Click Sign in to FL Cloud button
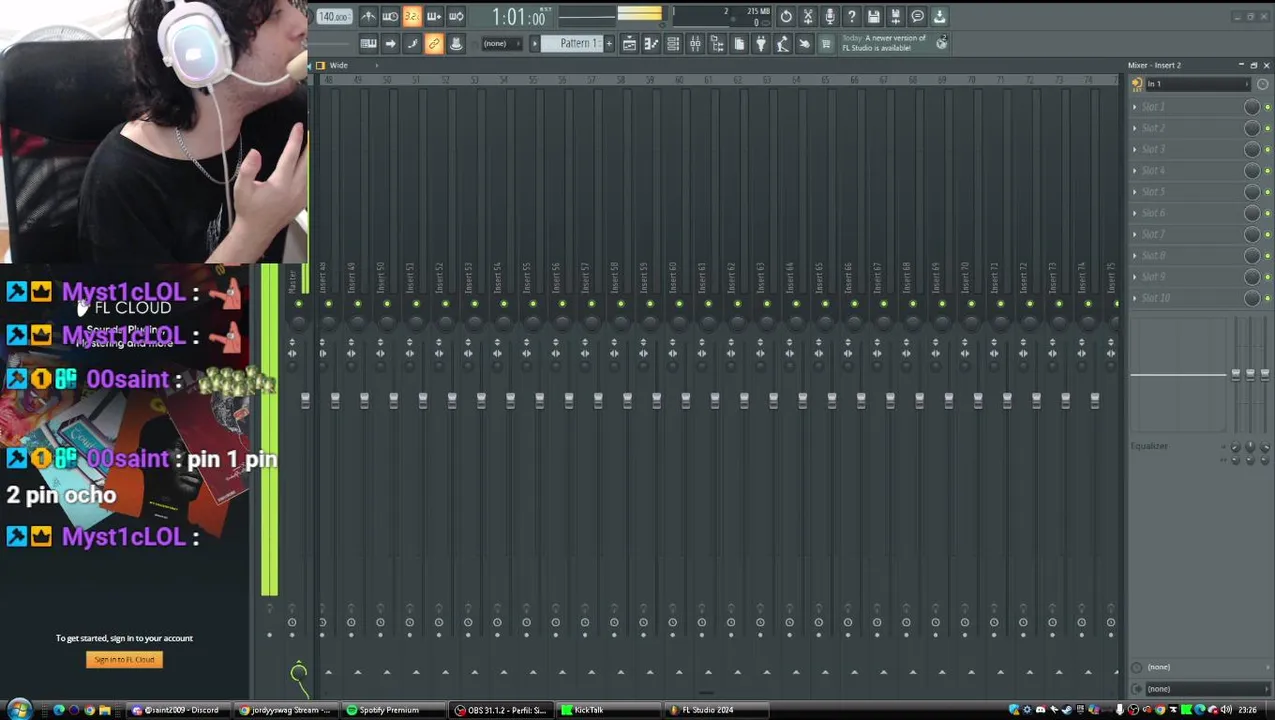Image resolution: width=1275 pixels, height=720 pixels. 124,659
